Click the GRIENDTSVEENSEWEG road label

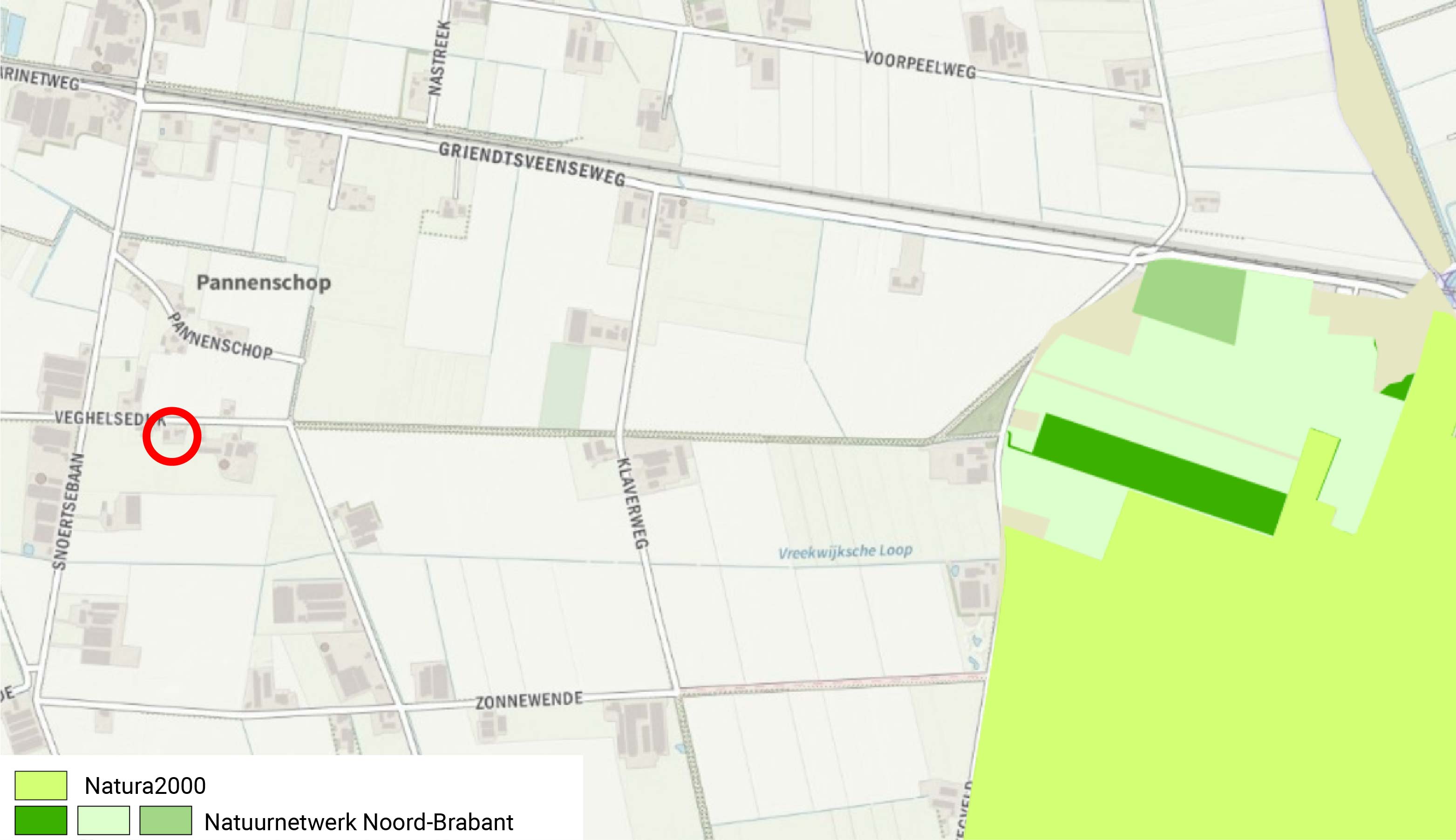point(532,165)
